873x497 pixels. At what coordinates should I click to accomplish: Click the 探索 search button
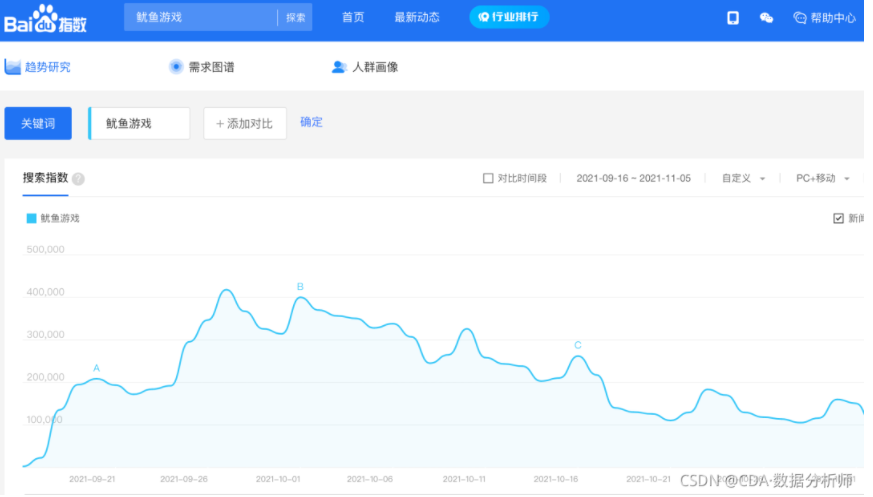point(296,17)
